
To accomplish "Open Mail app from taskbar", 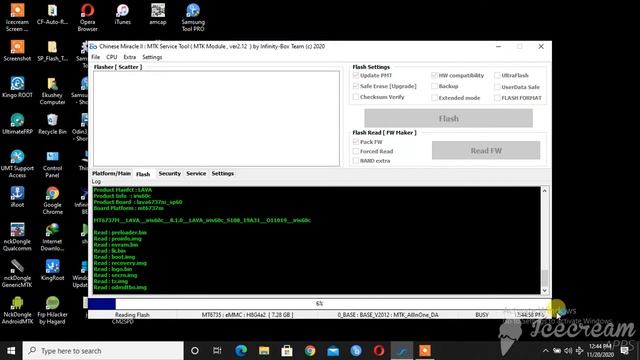I will tap(333, 351).
